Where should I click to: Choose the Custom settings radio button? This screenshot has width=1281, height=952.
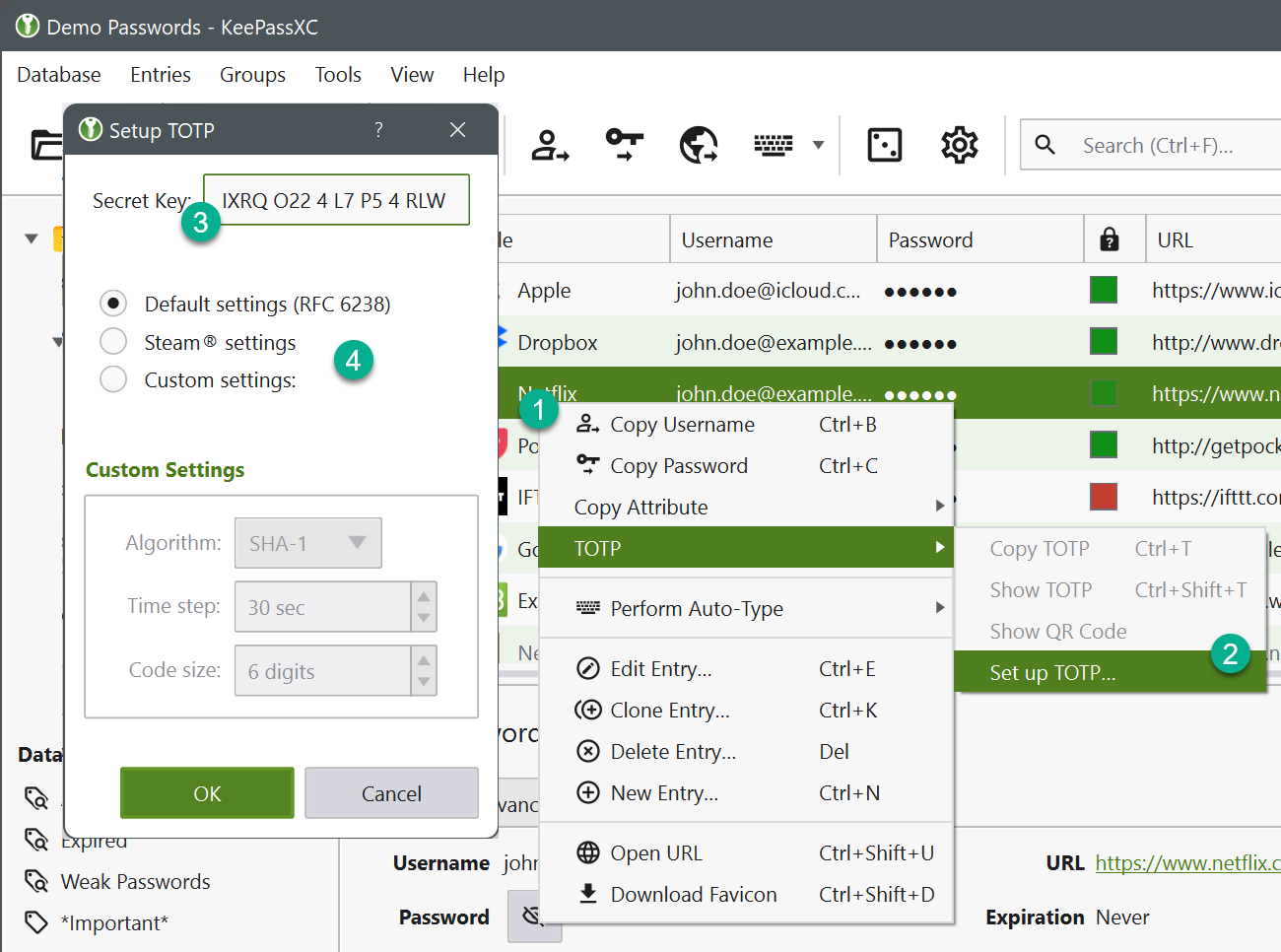[113, 379]
